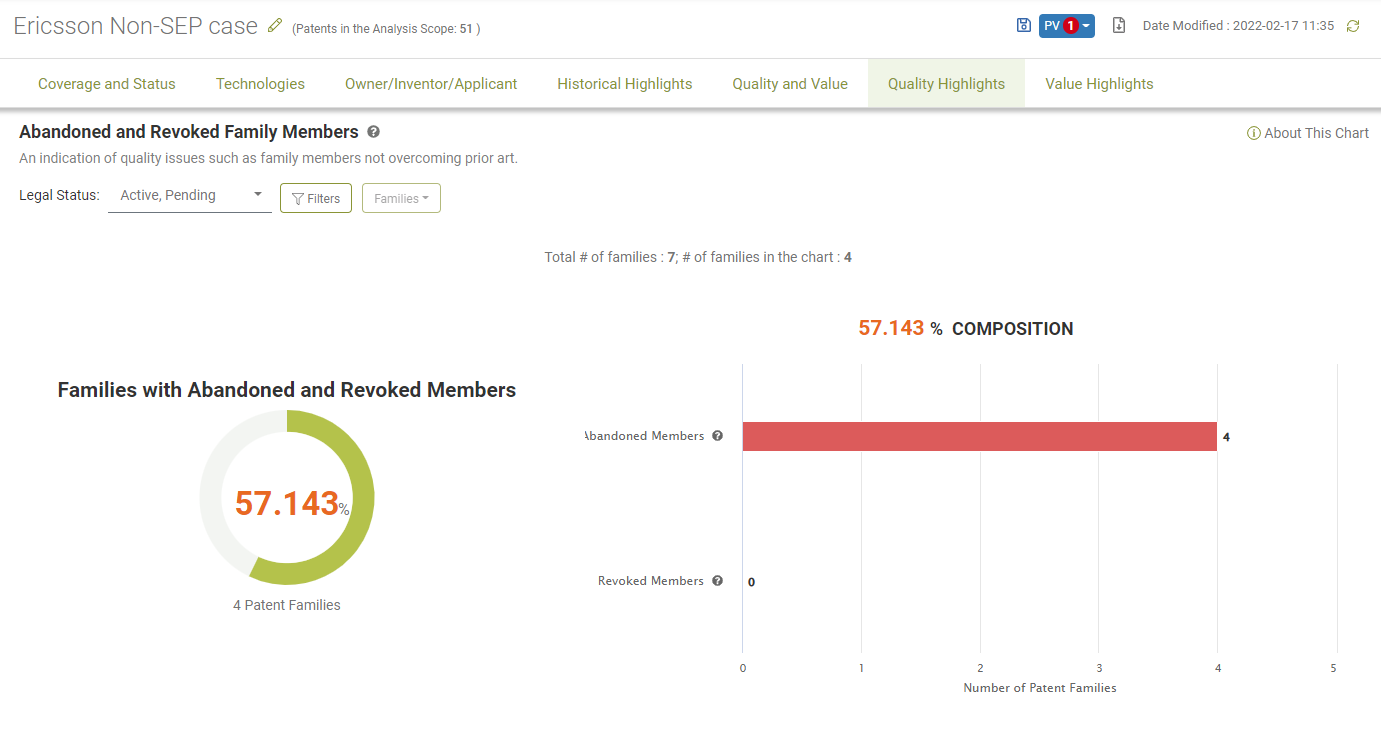Click the Abandoned Members axis label

[645, 436]
